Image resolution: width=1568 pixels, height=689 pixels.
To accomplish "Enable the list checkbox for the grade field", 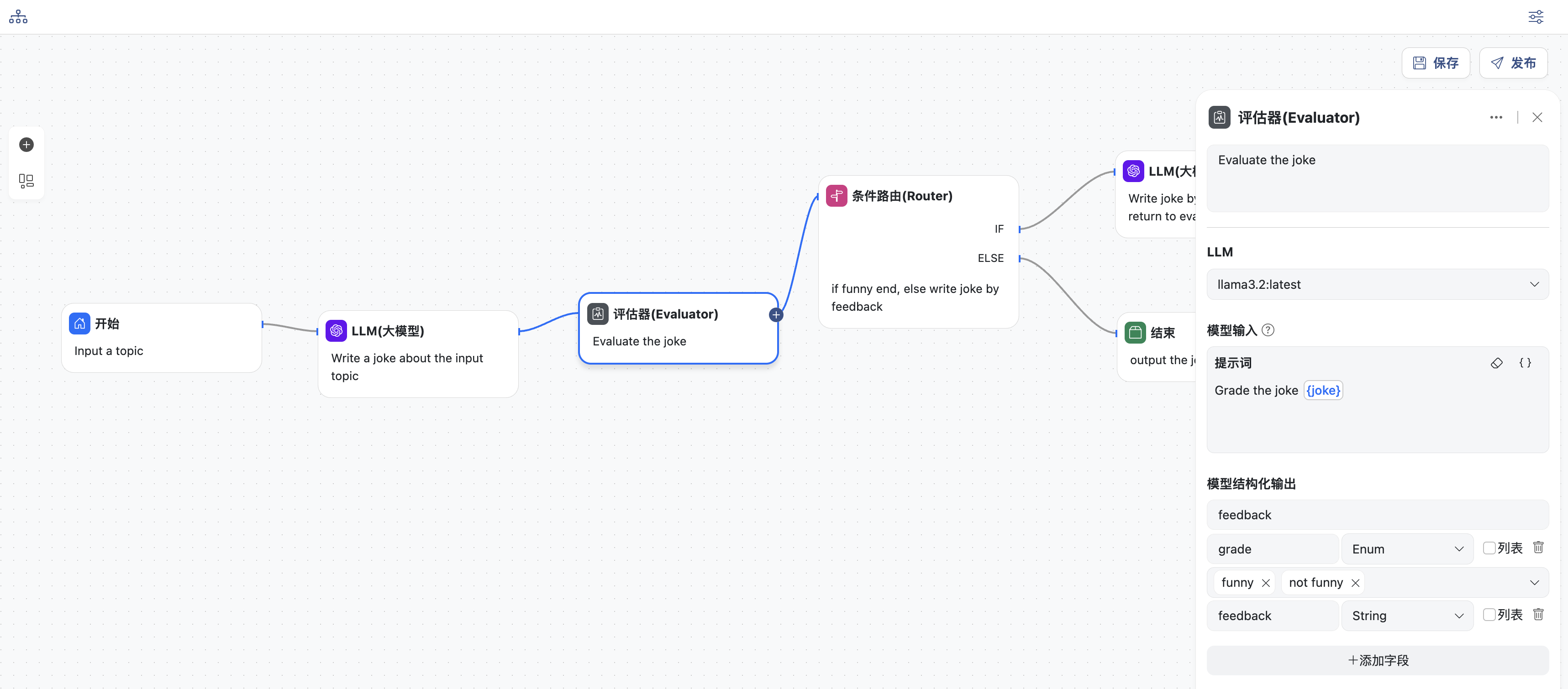I will (x=1489, y=548).
